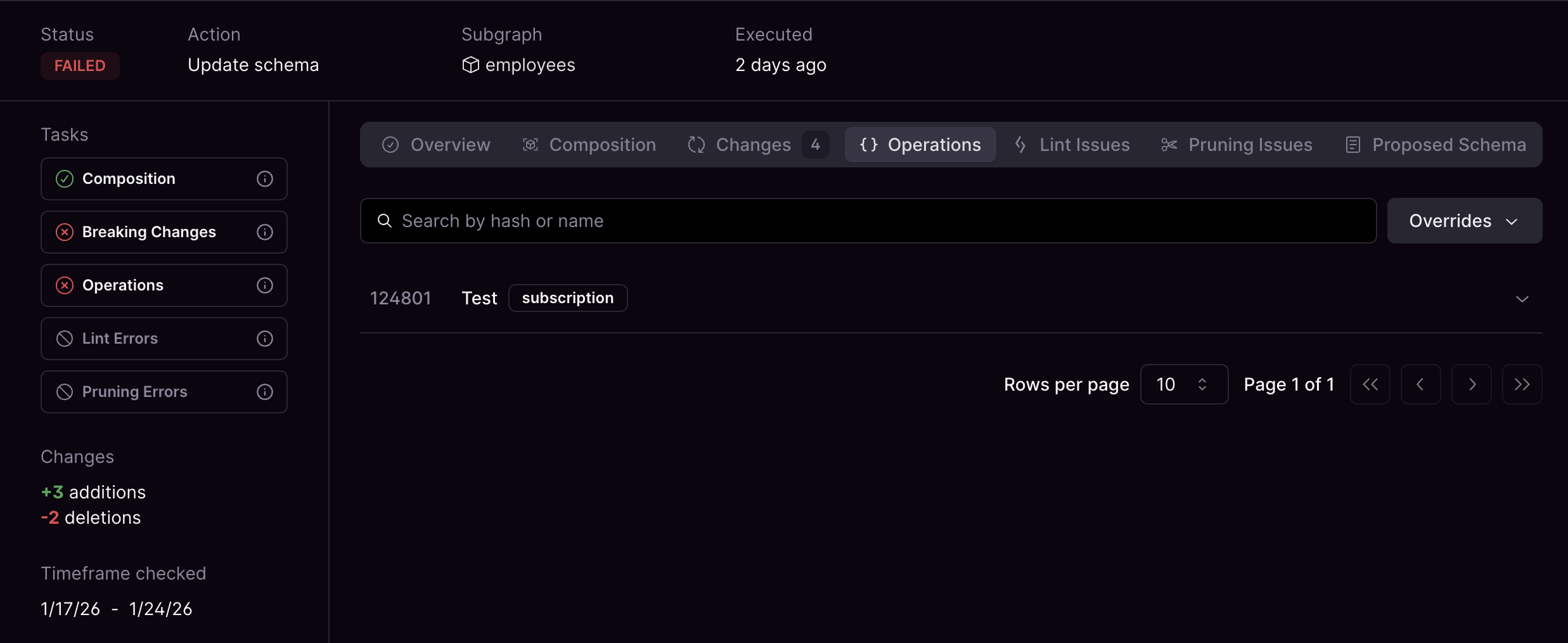Screen dimensions: 1568x643
Task: Go to the last page double-chevron icon
Action: (x=1522, y=384)
